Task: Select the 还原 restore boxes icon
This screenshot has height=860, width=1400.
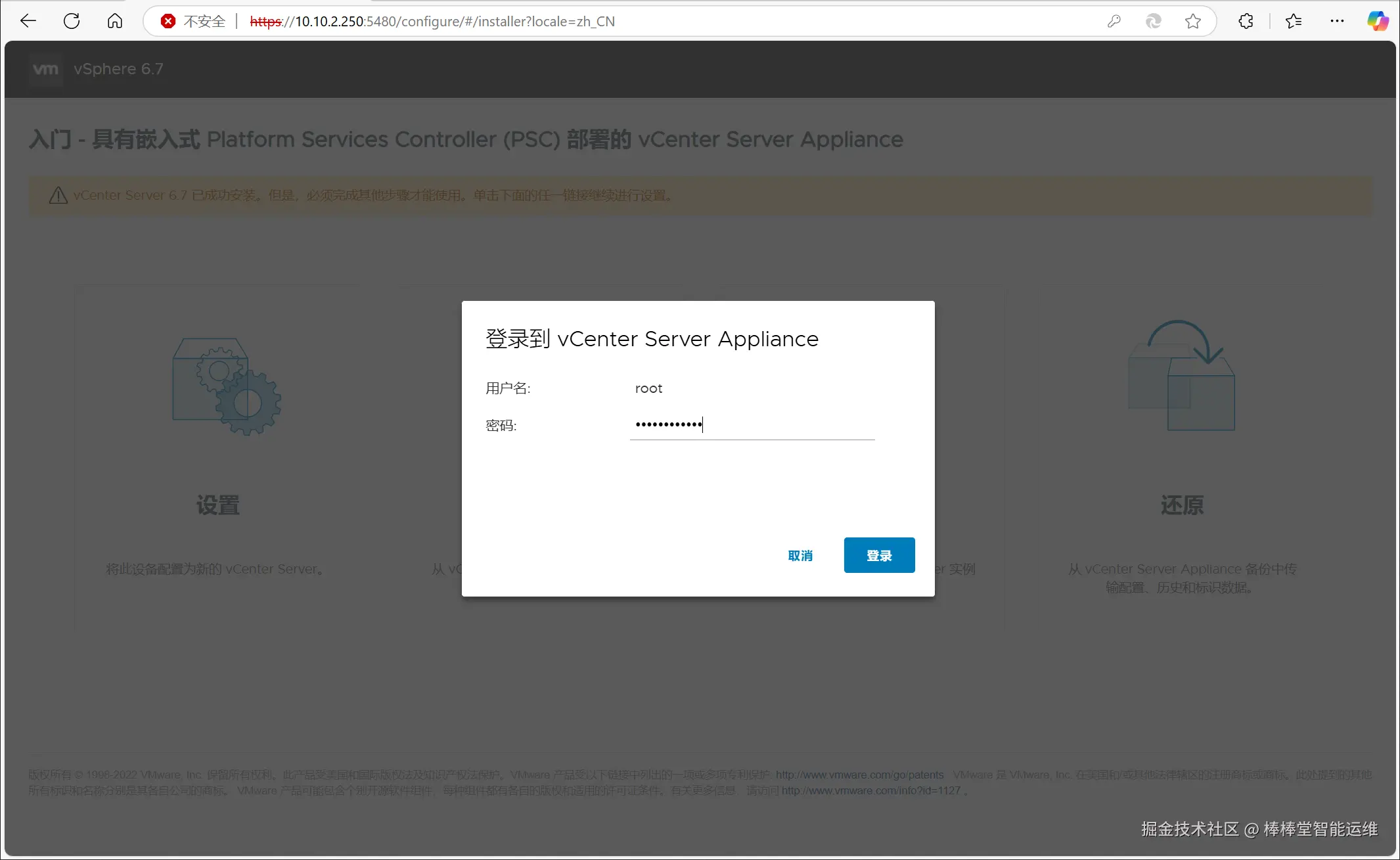Action: coord(1181,376)
